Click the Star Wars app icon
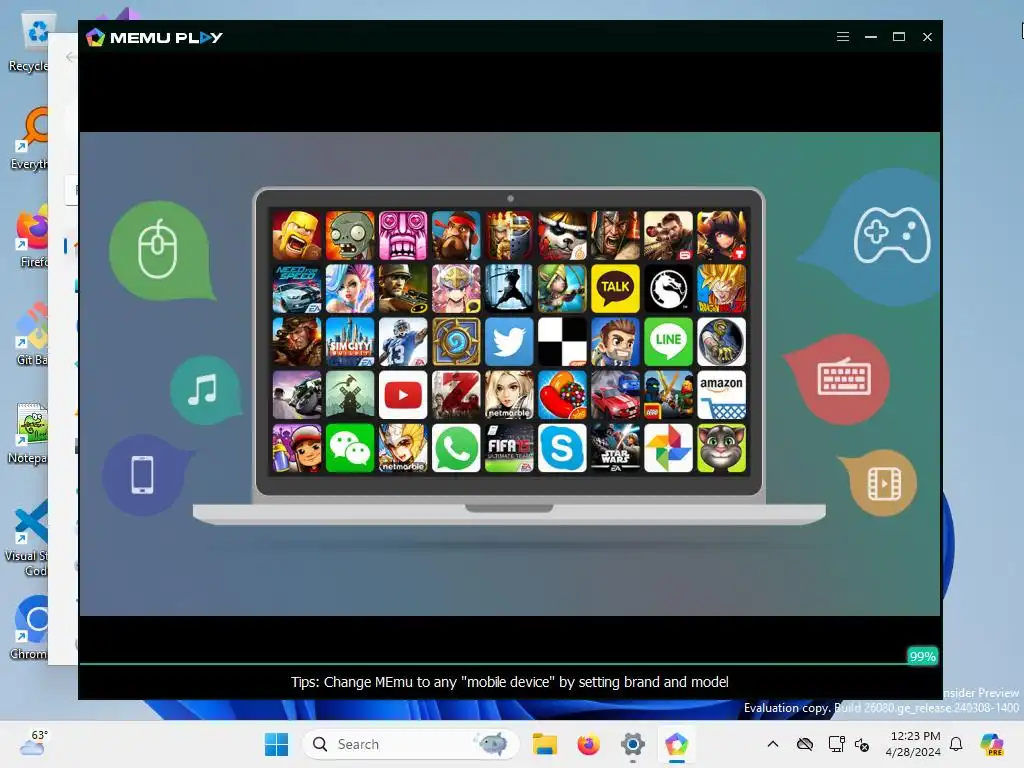 coord(615,448)
